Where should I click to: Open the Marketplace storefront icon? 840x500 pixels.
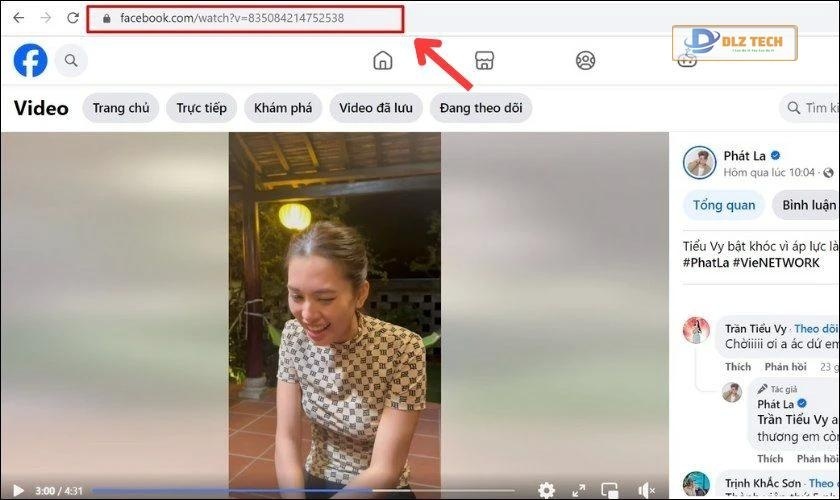484,60
